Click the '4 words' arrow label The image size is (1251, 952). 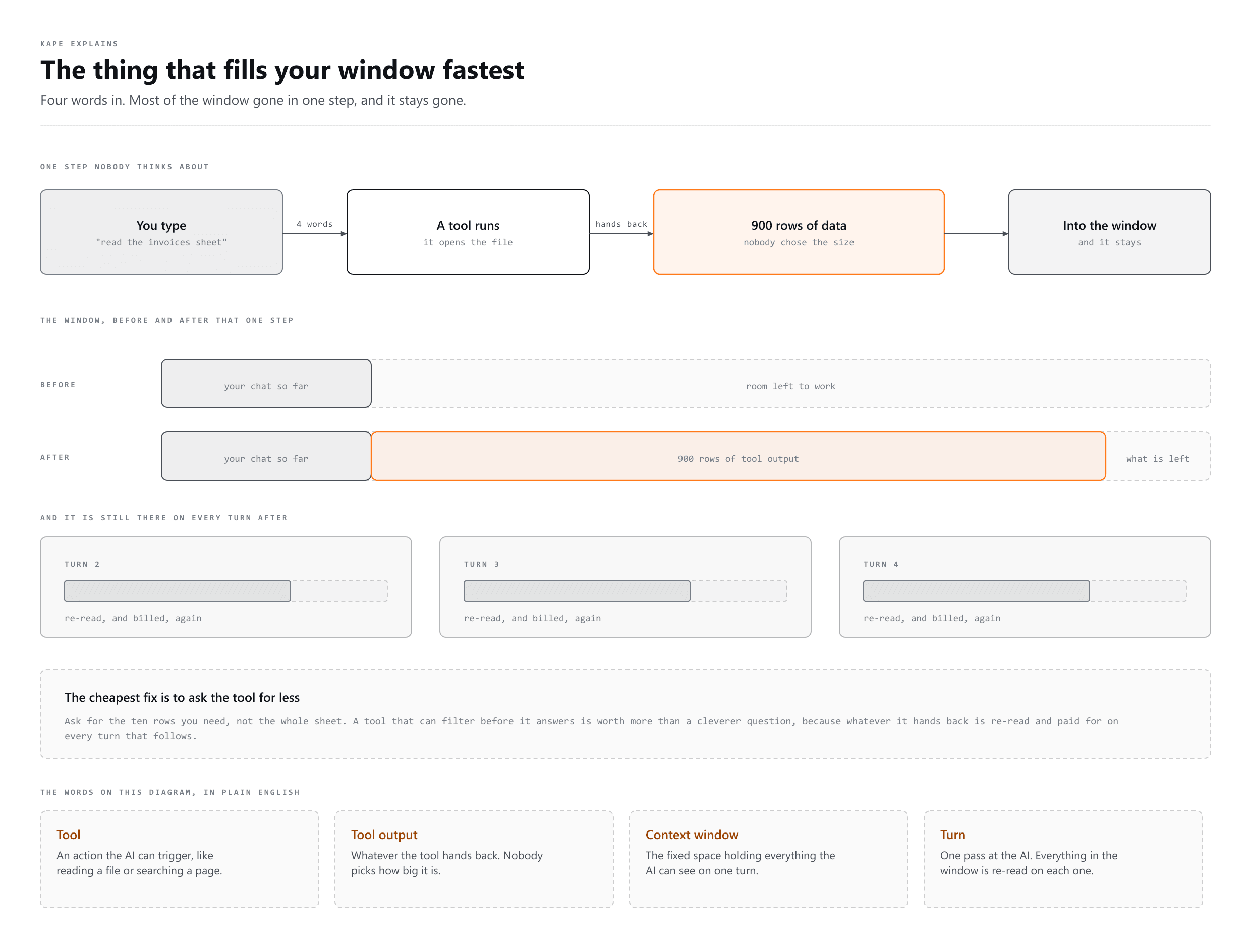tap(315, 224)
